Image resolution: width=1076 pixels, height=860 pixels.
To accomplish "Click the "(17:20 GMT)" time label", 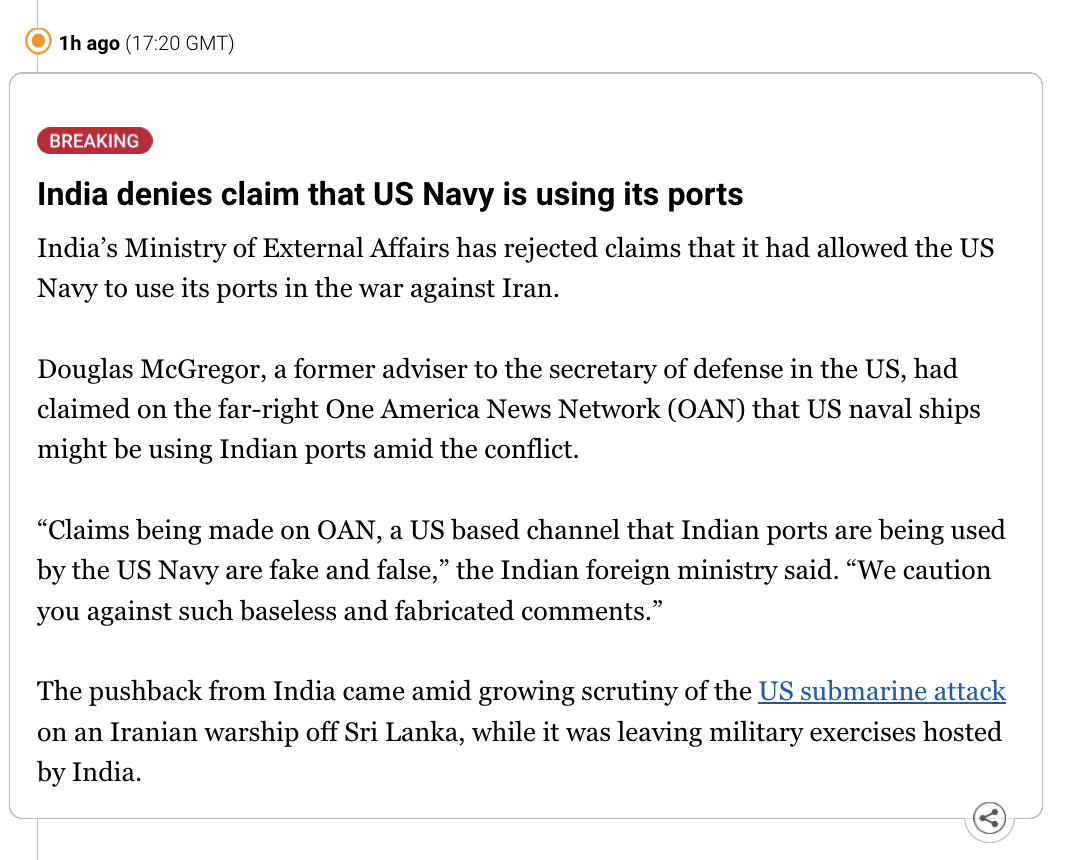I will 180,43.
